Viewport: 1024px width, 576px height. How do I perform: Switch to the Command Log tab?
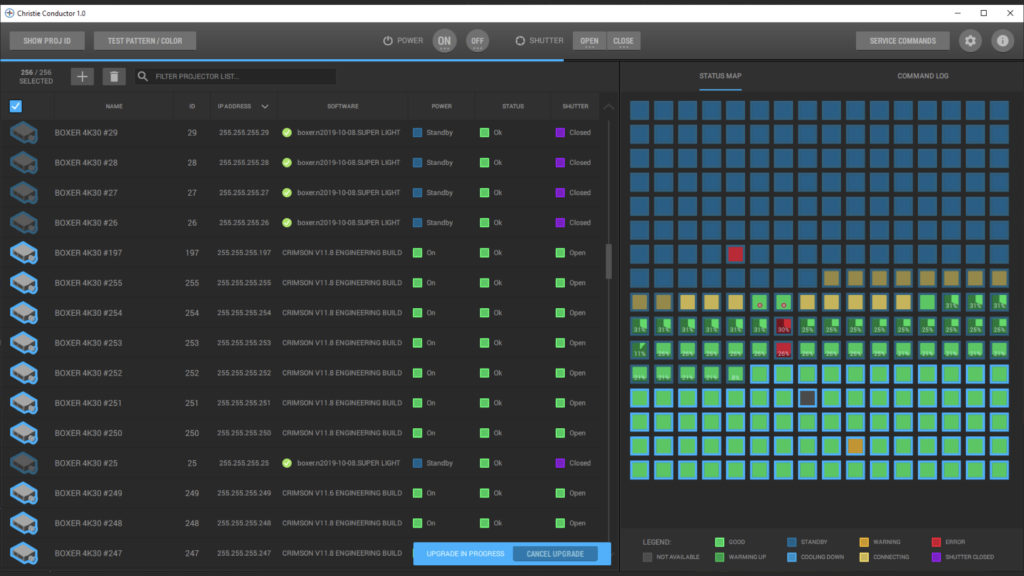(x=922, y=76)
